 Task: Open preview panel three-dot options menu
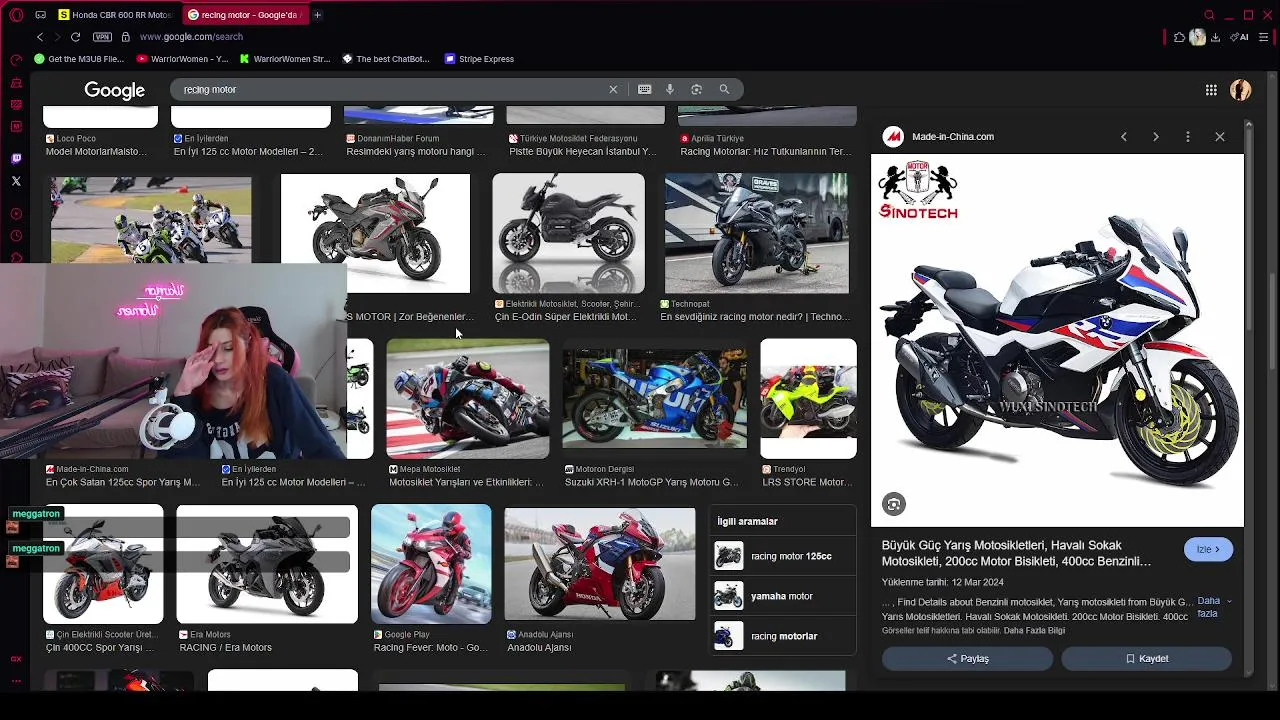[x=1188, y=137]
